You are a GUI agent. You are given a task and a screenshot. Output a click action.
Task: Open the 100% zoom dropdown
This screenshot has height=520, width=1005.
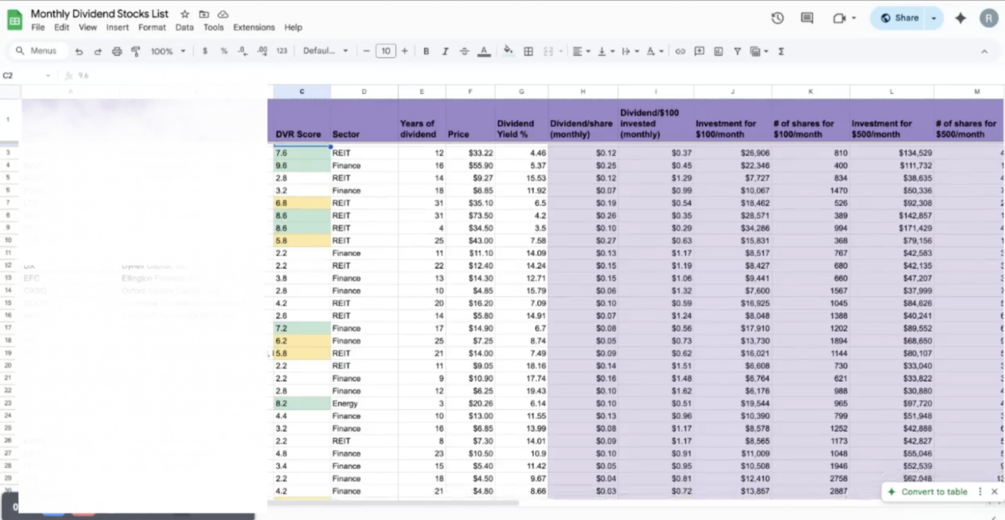click(168, 51)
